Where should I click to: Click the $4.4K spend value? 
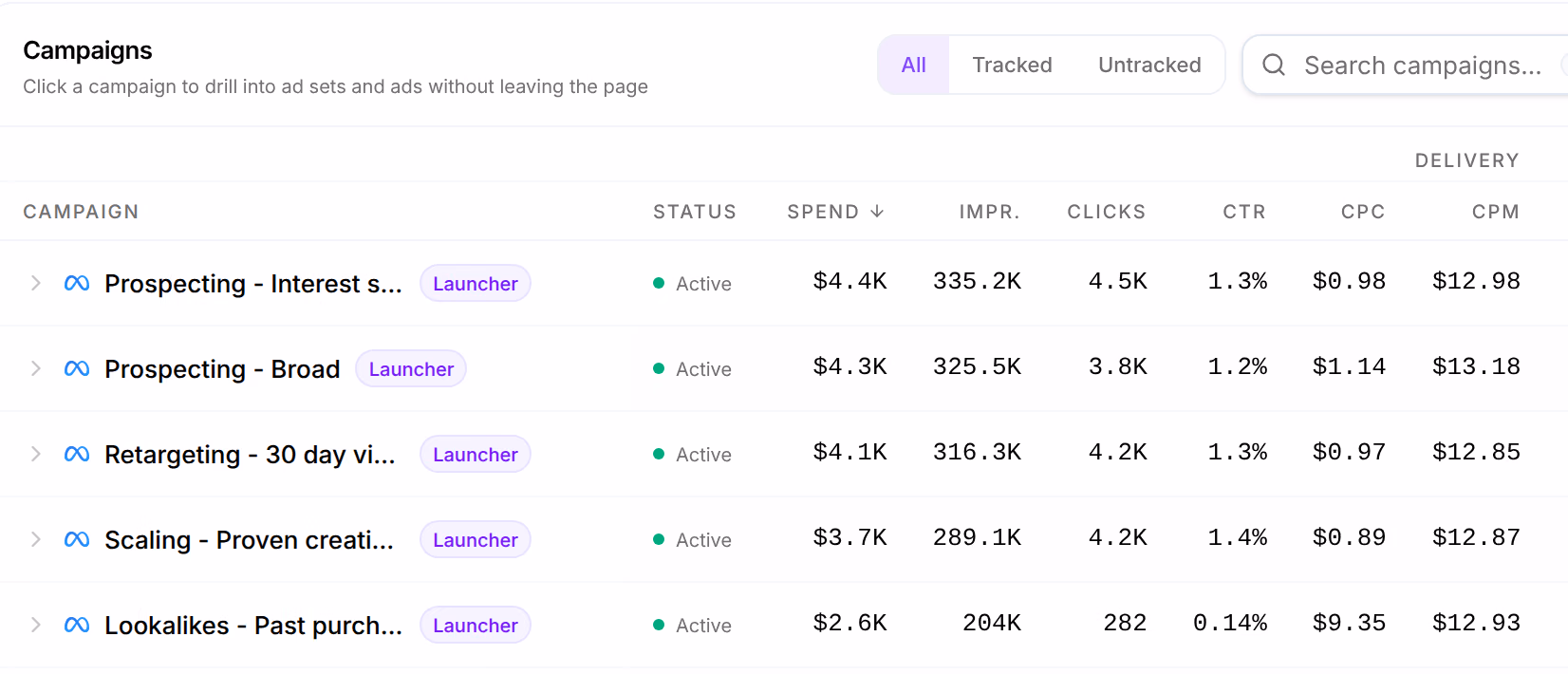[x=849, y=281]
